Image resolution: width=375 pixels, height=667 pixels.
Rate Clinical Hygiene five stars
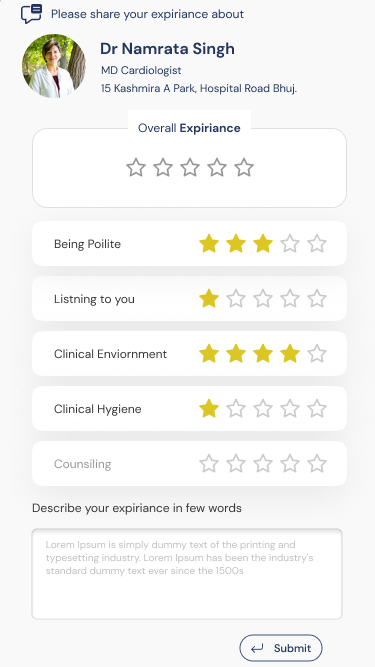(x=317, y=409)
